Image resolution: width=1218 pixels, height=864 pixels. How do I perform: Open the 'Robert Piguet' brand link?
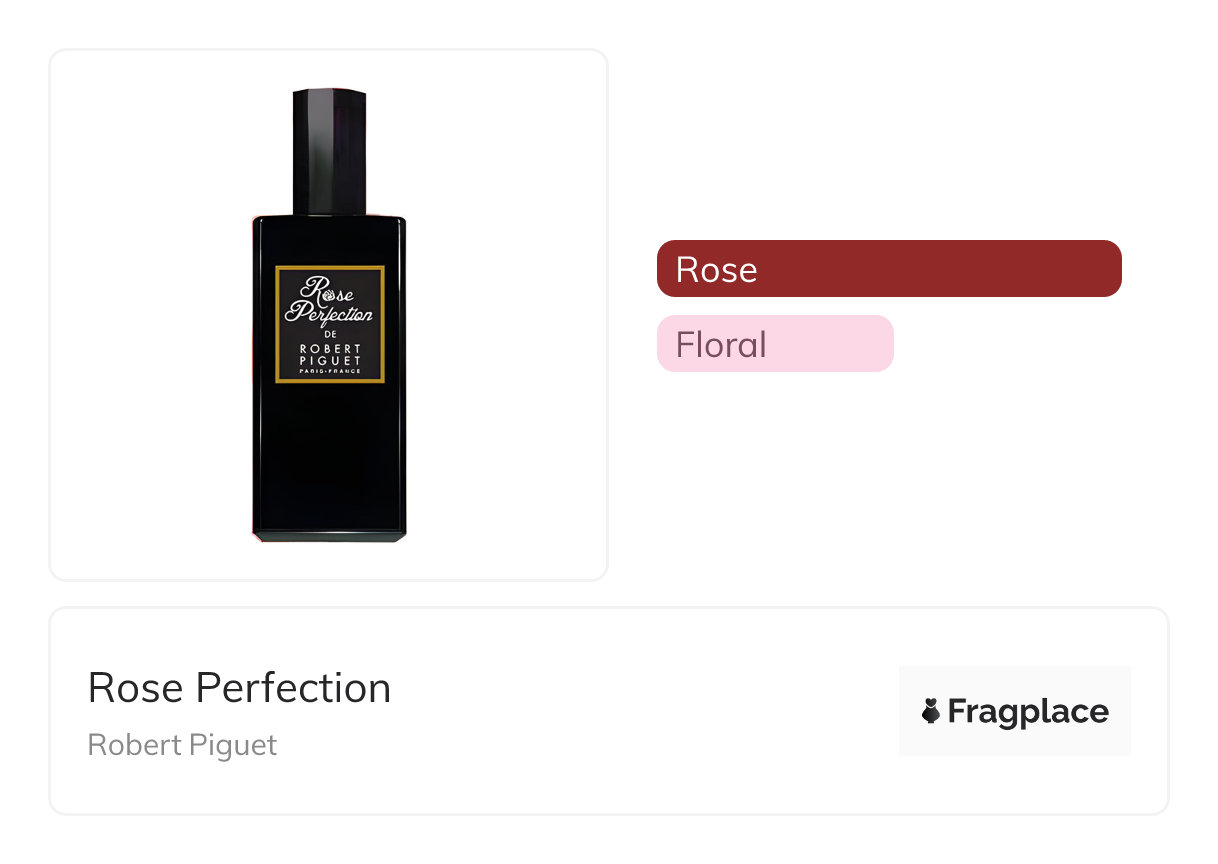pyautogui.click(x=182, y=745)
